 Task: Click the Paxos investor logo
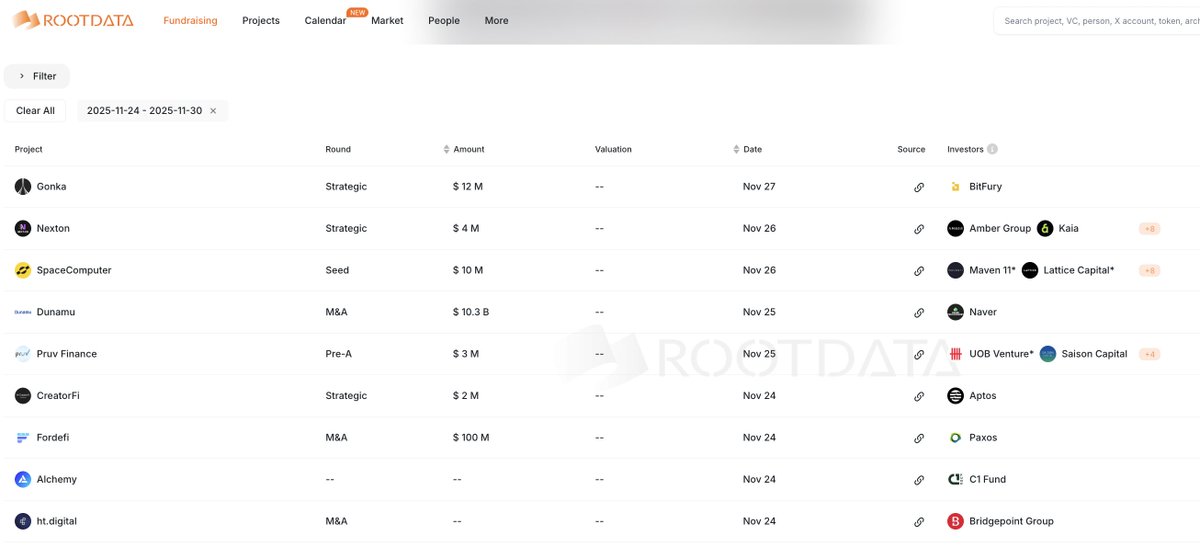click(955, 438)
